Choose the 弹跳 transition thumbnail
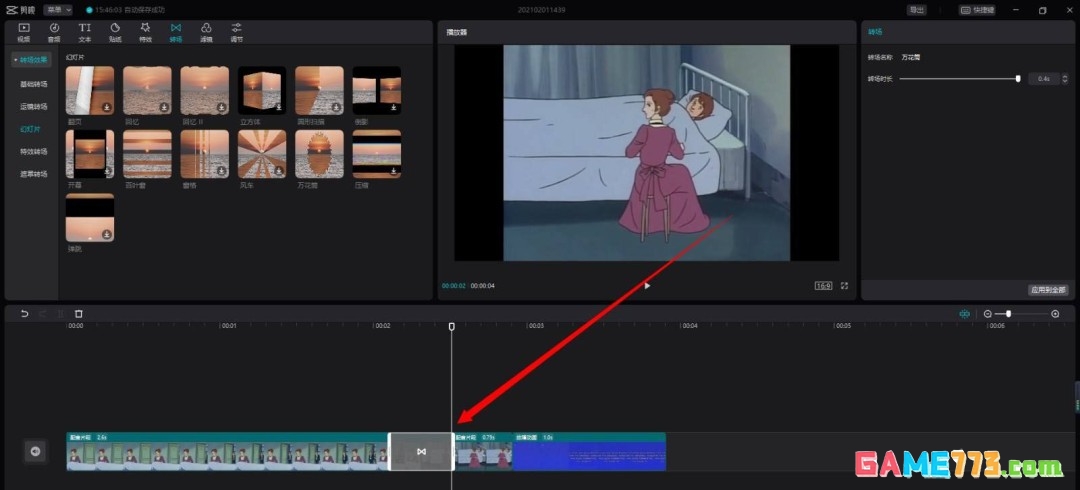Viewport: 1080px width, 490px height. coord(90,218)
